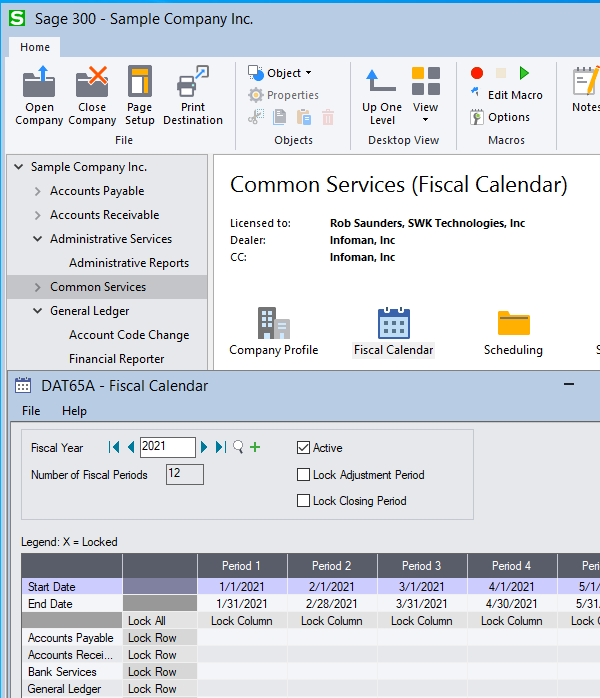Click the Lock All button
This screenshot has height=698, width=600.
tap(160, 621)
